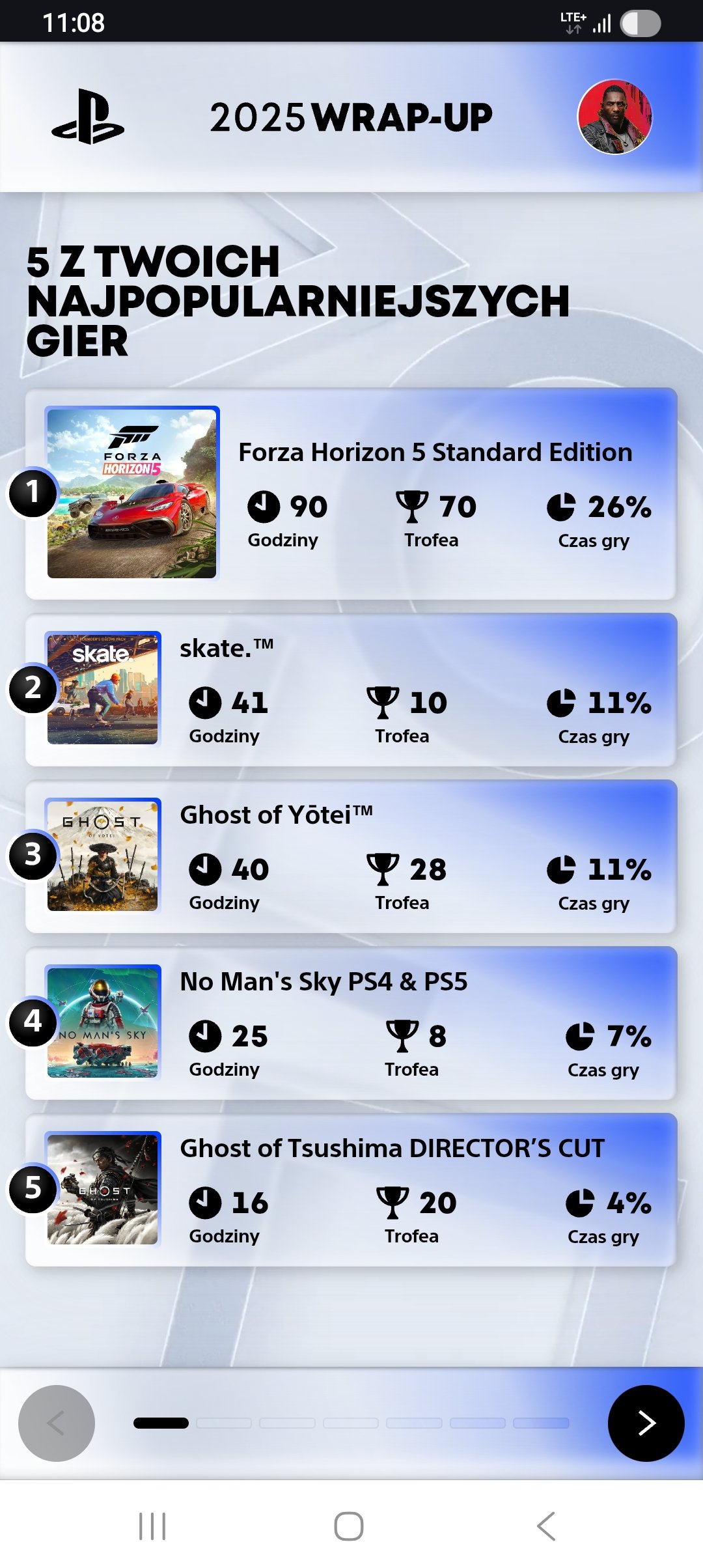Tap the Forza Horizon 5 Standard Edition title
The image size is (703, 1568).
click(x=435, y=453)
